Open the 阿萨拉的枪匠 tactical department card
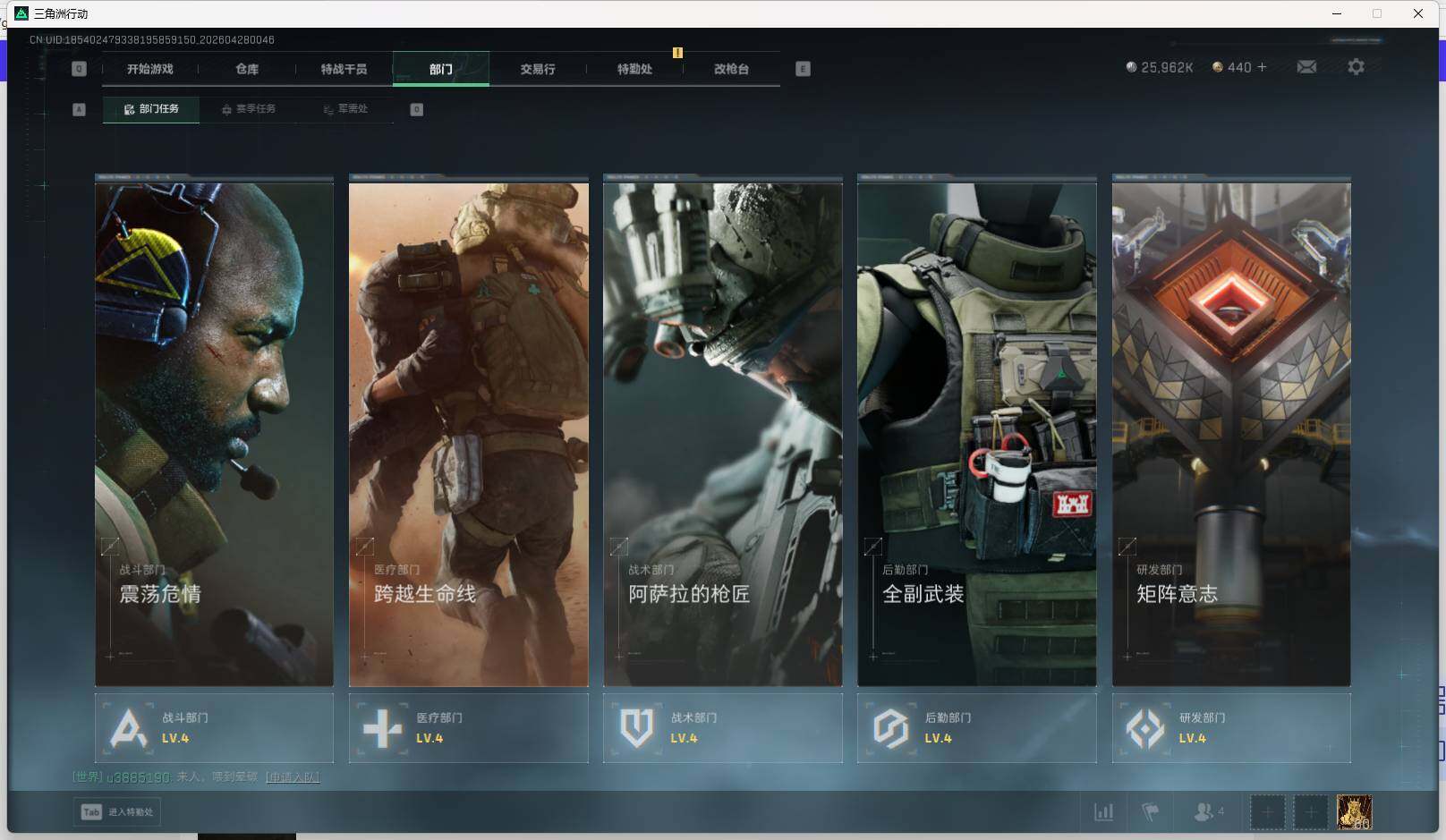Viewport: 1446px width, 840px height. pyautogui.click(x=722, y=435)
